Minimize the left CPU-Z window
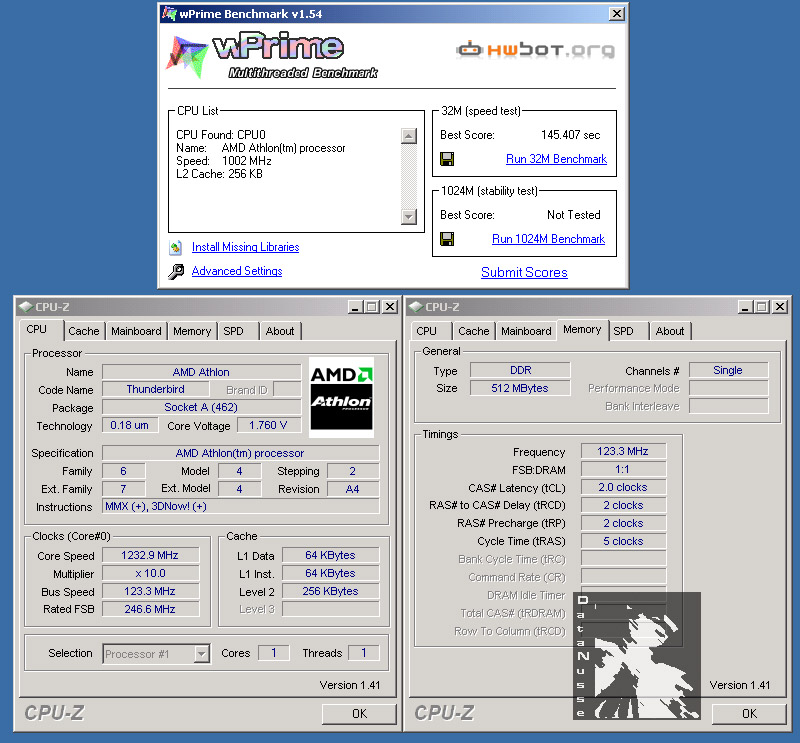The width and height of the screenshot is (800, 743). tap(355, 307)
